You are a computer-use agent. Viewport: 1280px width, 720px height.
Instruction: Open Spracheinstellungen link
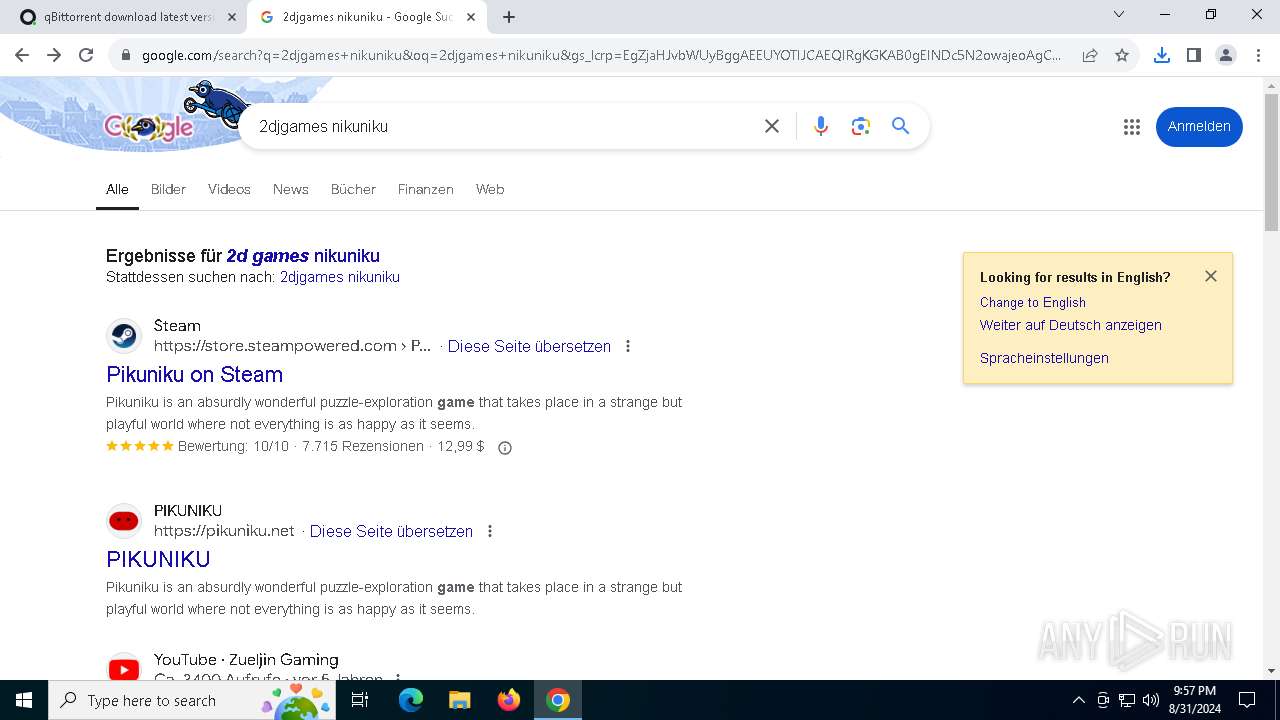click(1044, 358)
